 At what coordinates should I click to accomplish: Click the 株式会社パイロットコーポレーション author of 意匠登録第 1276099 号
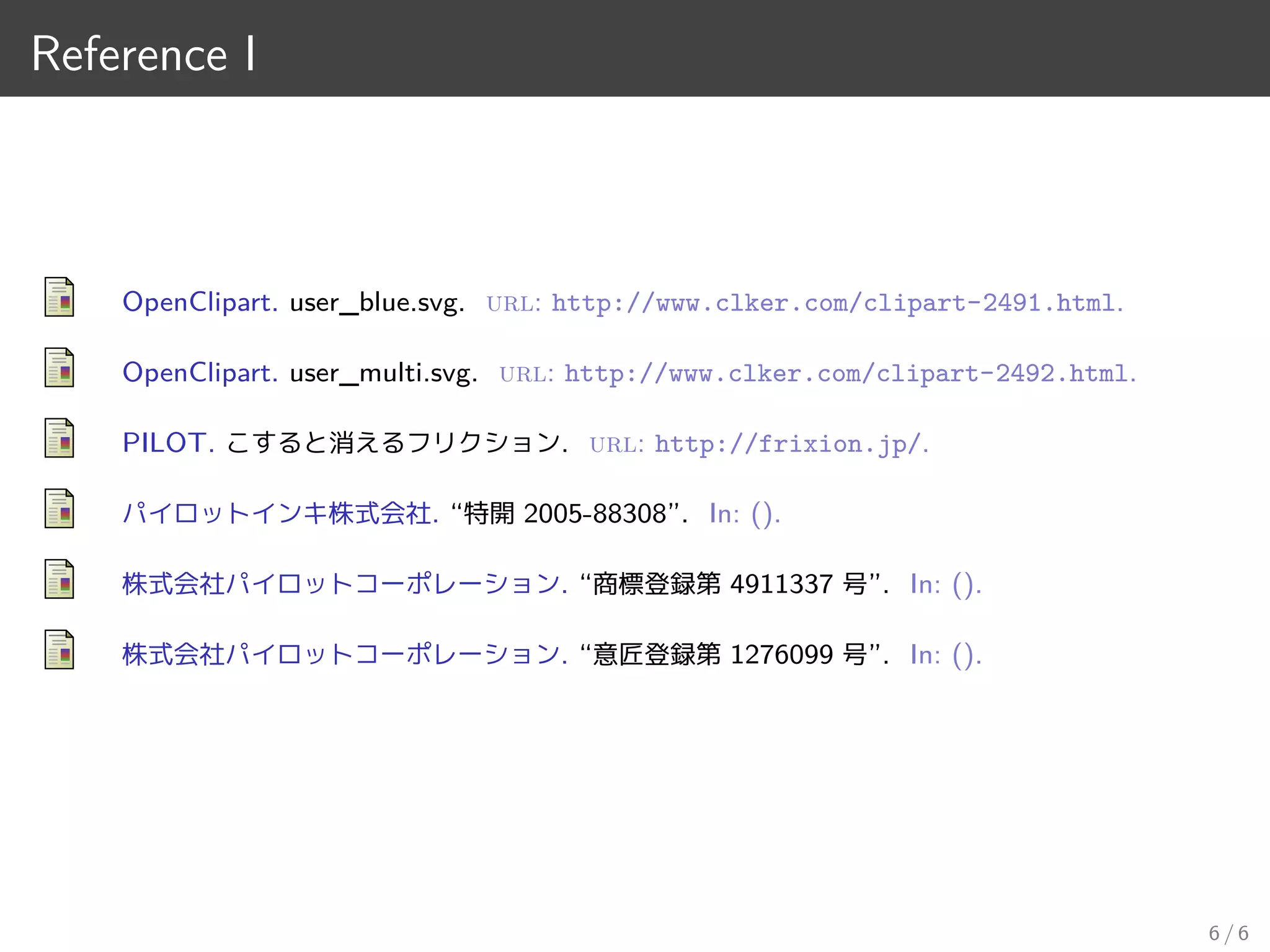(x=345, y=655)
